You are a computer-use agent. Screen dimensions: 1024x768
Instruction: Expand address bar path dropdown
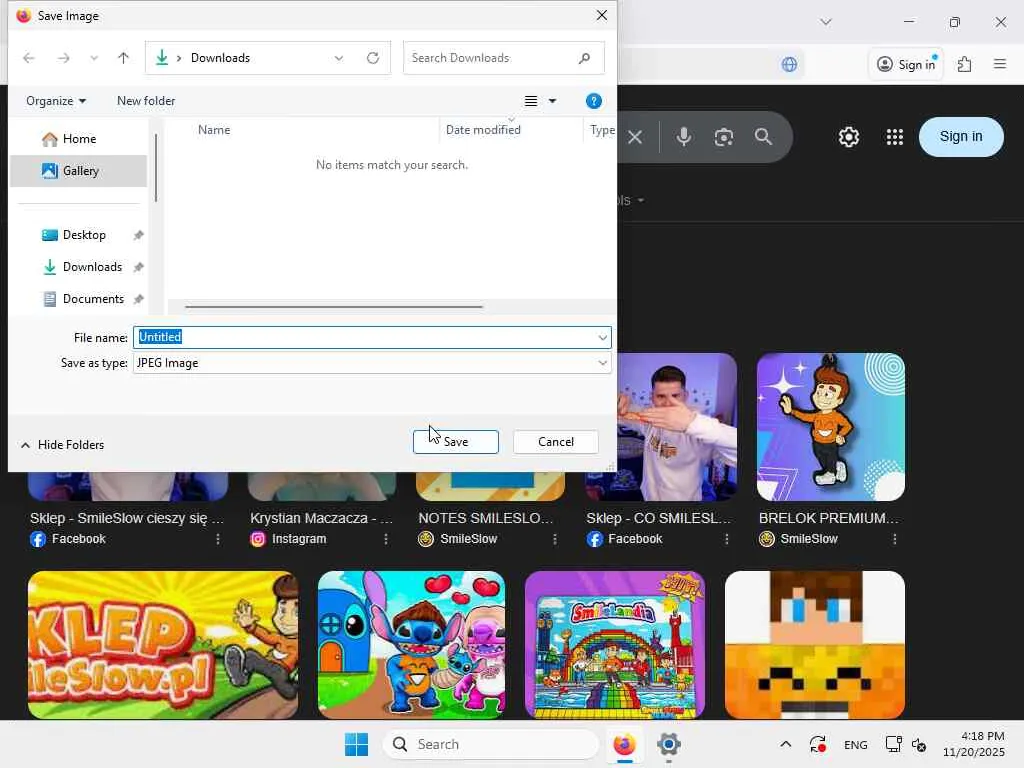[x=338, y=58]
